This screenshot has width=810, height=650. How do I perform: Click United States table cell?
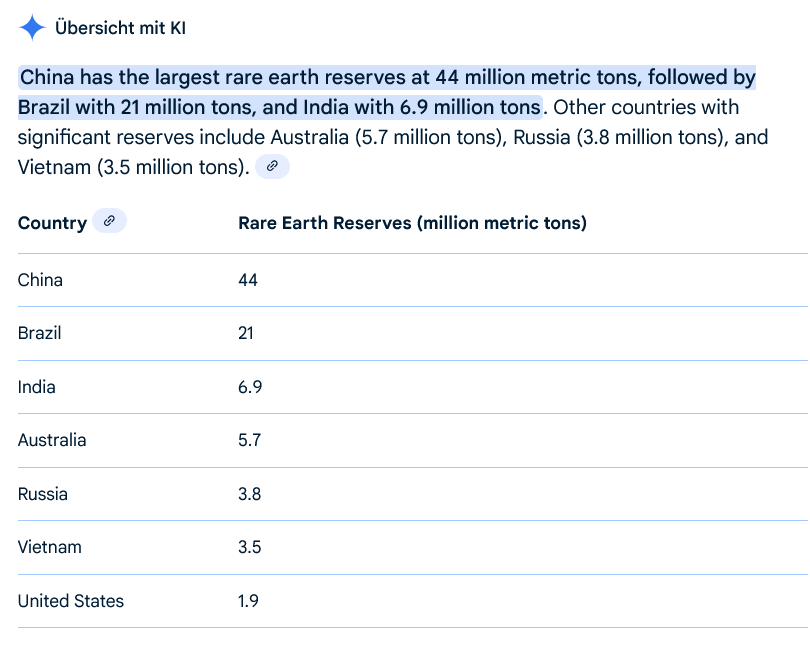[71, 601]
